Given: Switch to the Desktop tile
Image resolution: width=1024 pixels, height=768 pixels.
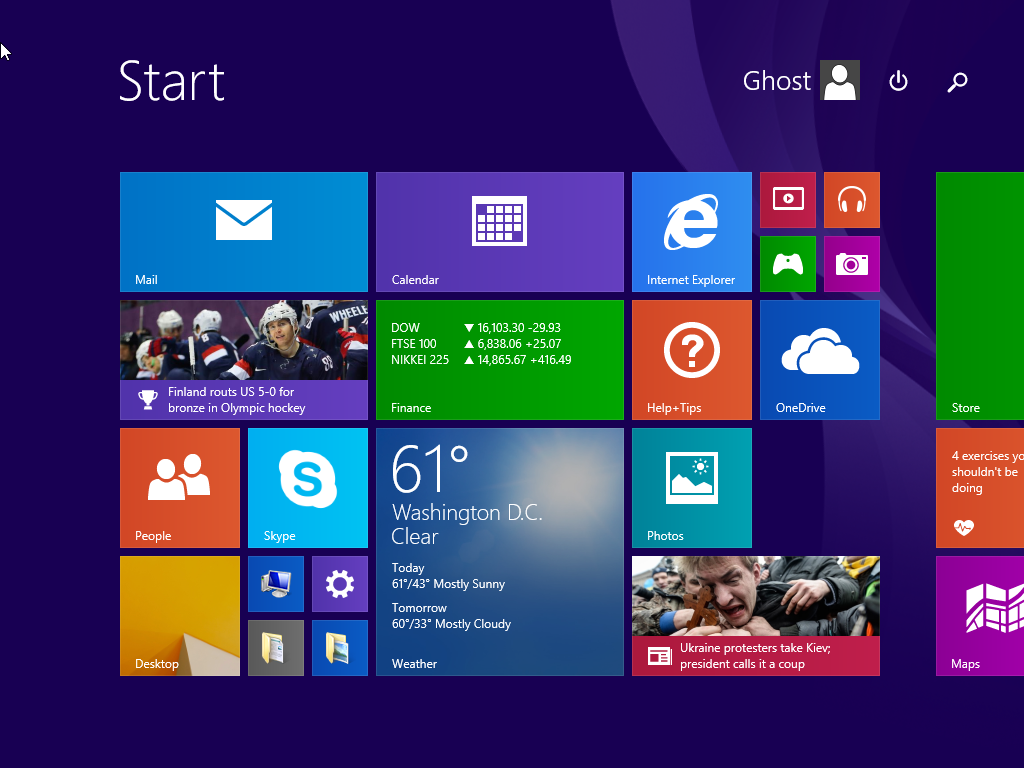Looking at the screenshot, I should pyautogui.click(x=179, y=615).
